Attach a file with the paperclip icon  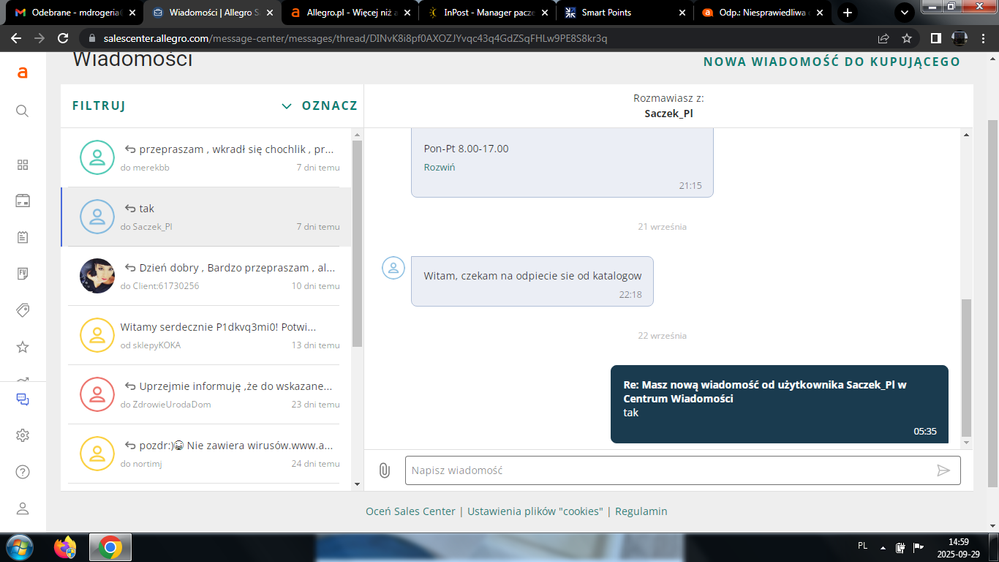[x=384, y=470]
